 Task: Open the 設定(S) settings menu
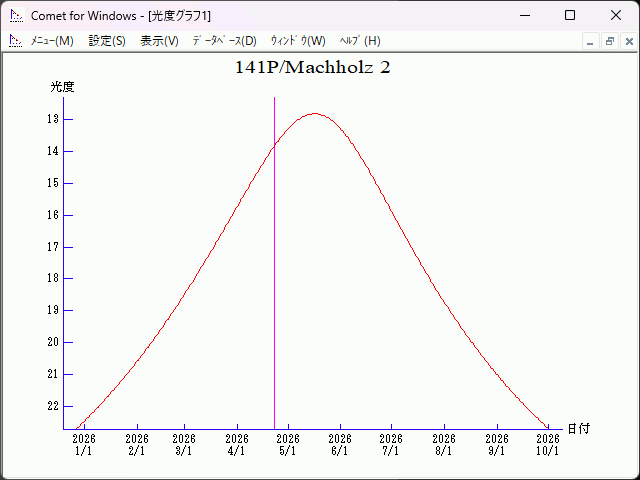(x=107, y=41)
